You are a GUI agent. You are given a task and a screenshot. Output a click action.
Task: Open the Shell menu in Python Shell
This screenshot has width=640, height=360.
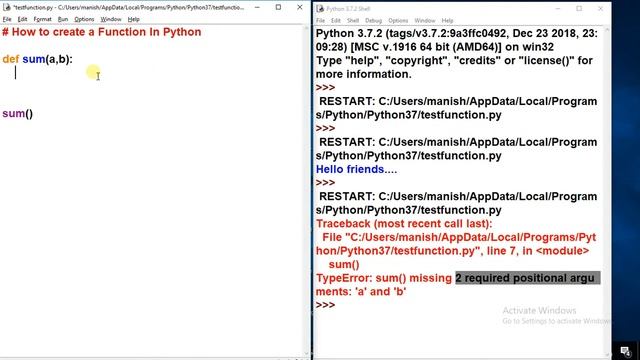point(353,20)
